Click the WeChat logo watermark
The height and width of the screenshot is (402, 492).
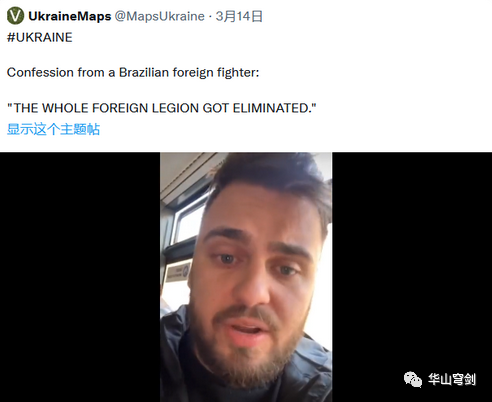pyautogui.click(x=413, y=379)
